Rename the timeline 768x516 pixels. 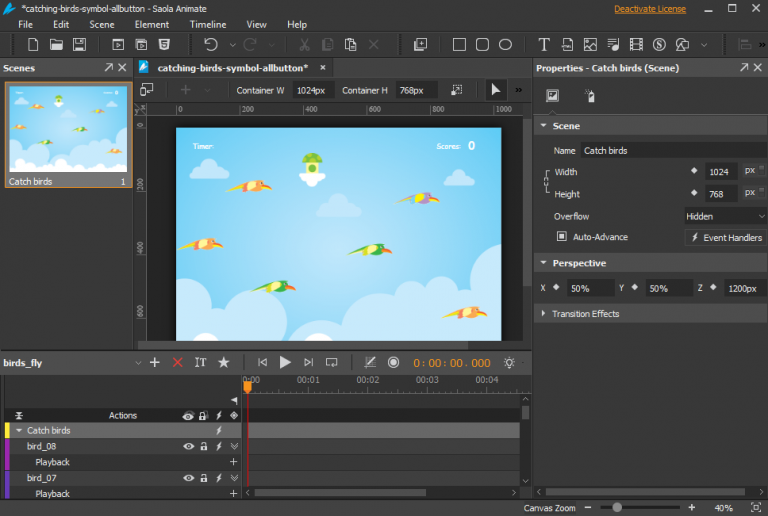200,362
